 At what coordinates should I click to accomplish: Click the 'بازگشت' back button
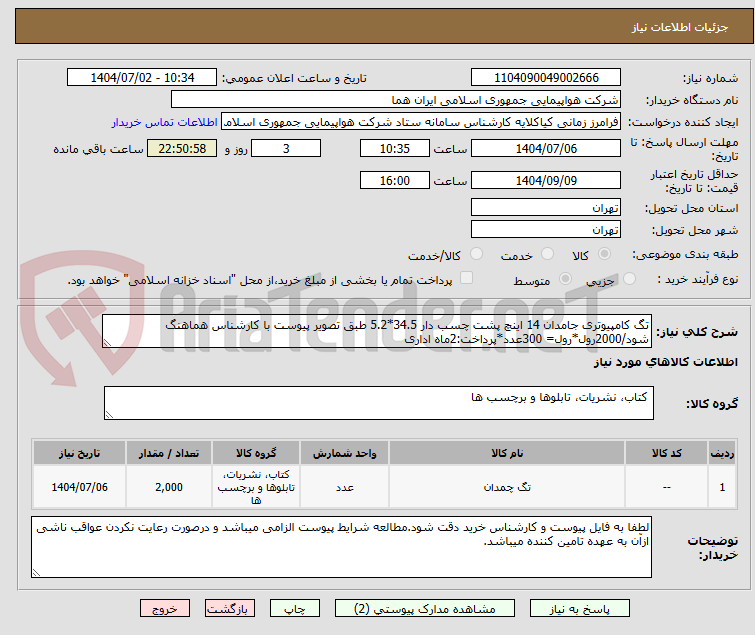(x=228, y=608)
